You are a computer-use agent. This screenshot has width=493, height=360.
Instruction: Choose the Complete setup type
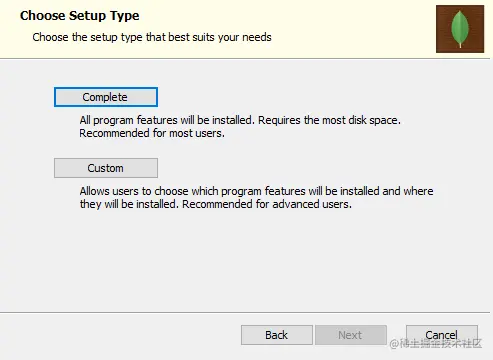point(106,97)
